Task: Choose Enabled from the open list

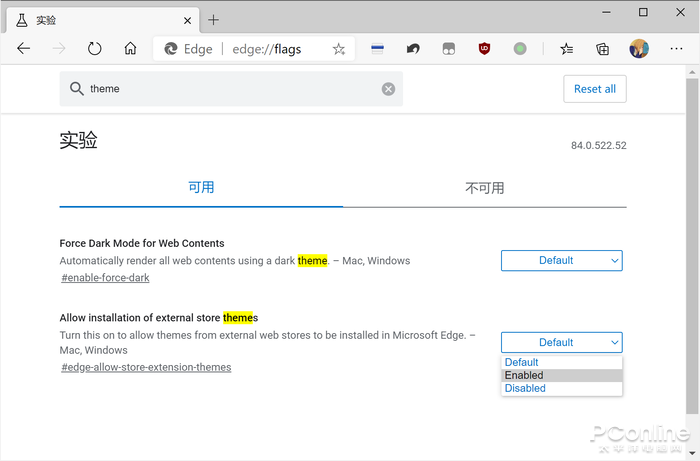Action: (x=562, y=375)
